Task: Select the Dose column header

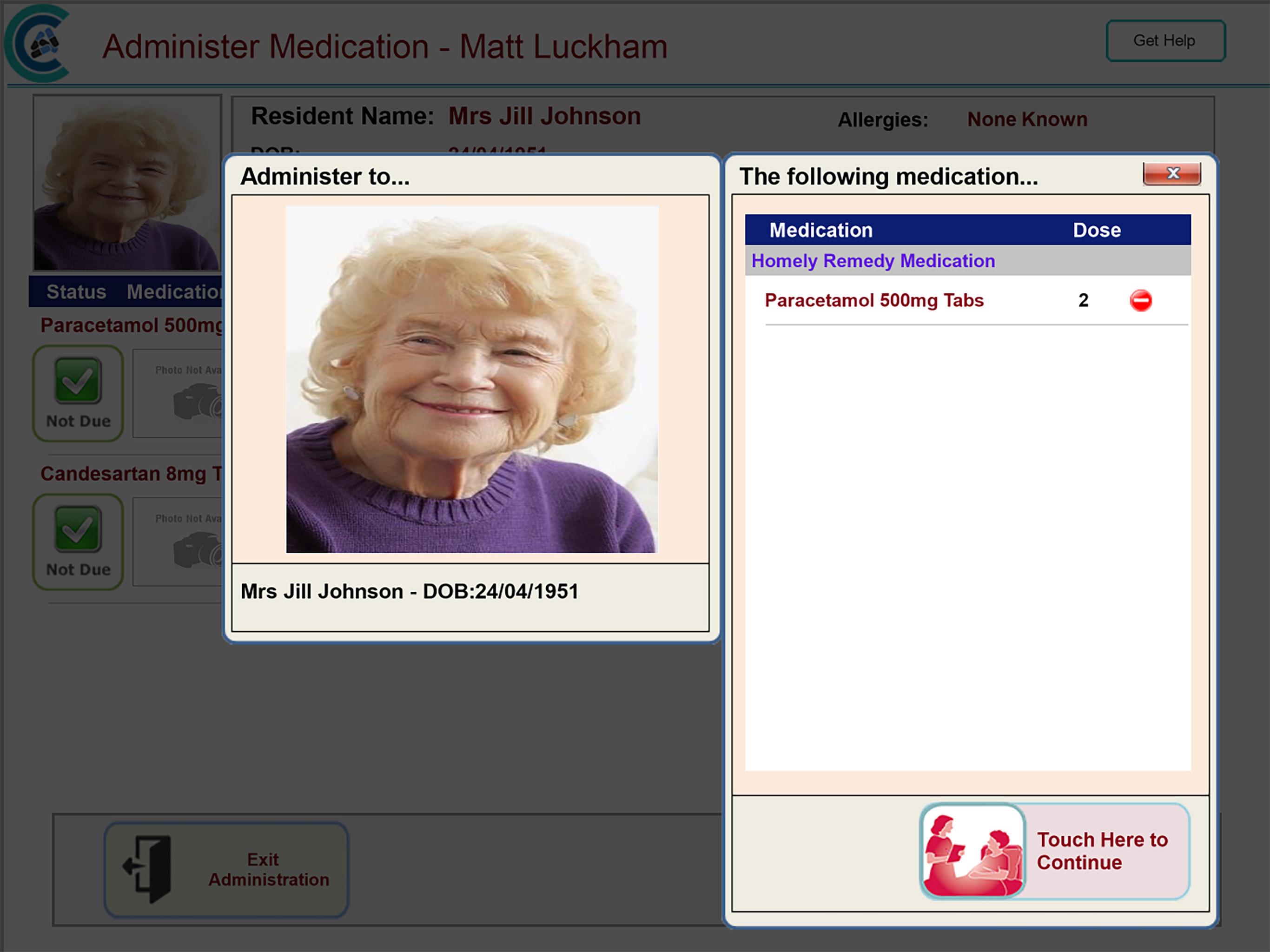Action: 1096,230
